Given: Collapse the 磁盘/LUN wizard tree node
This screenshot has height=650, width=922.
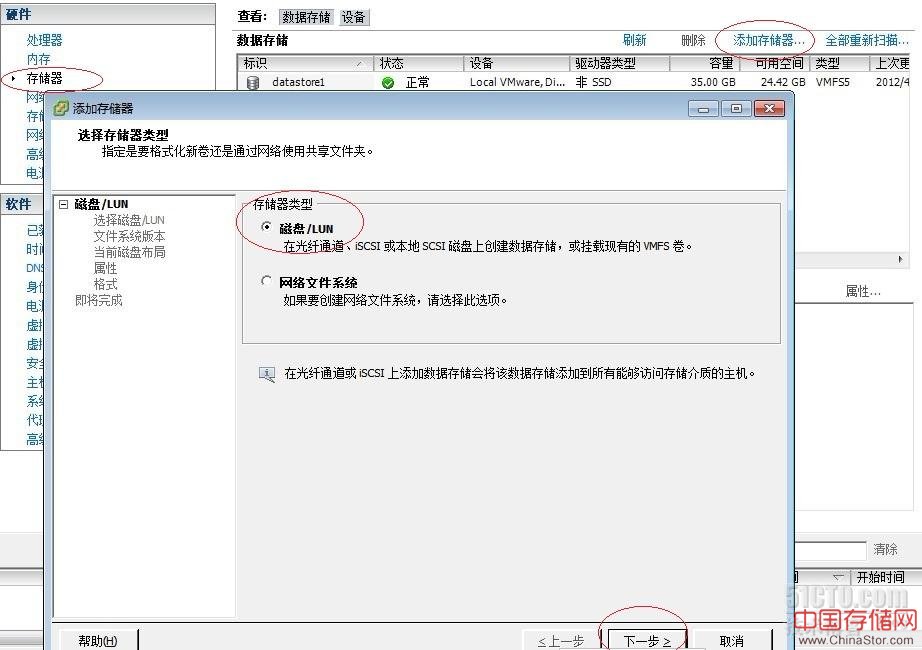Looking at the screenshot, I should coord(64,204).
